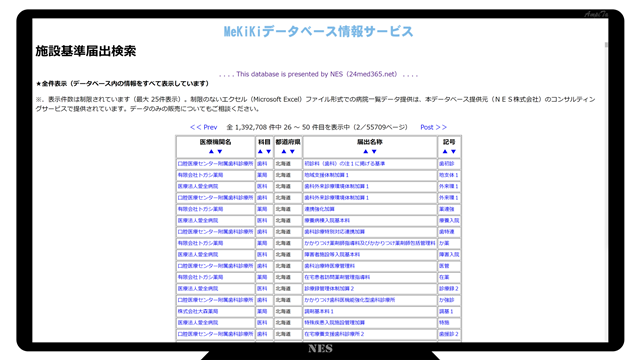This screenshot has height=360, width=640.
Task: Open かかりつけ薬剤師指導料及びかかりつけ薬剤師包括管理料 link
Action: point(370,243)
